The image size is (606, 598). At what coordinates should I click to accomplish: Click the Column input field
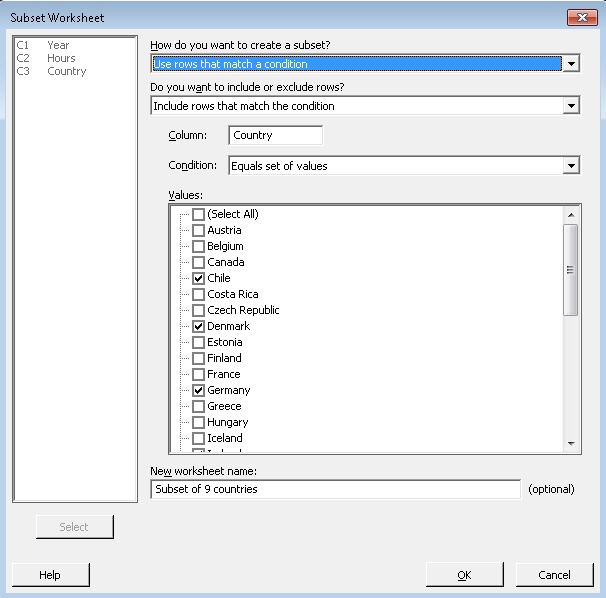coord(275,135)
